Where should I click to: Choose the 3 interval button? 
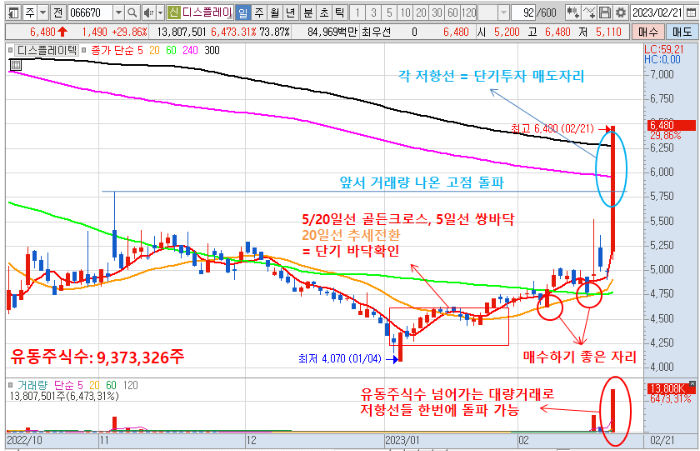pyautogui.click(x=374, y=13)
